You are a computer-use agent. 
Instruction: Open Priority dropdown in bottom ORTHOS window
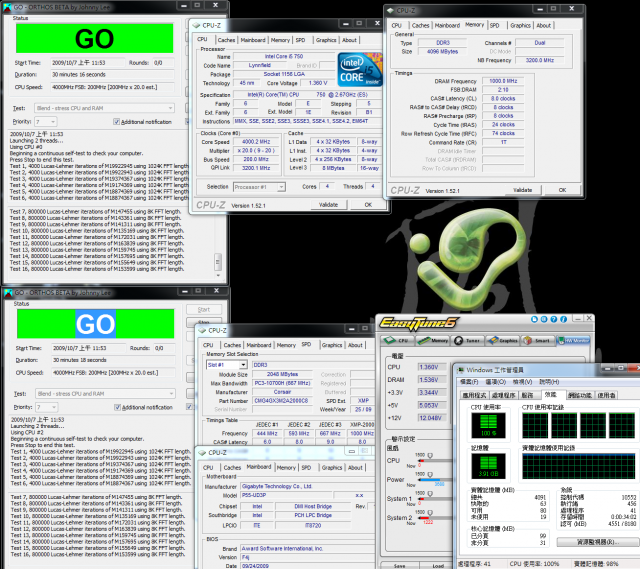47,407
